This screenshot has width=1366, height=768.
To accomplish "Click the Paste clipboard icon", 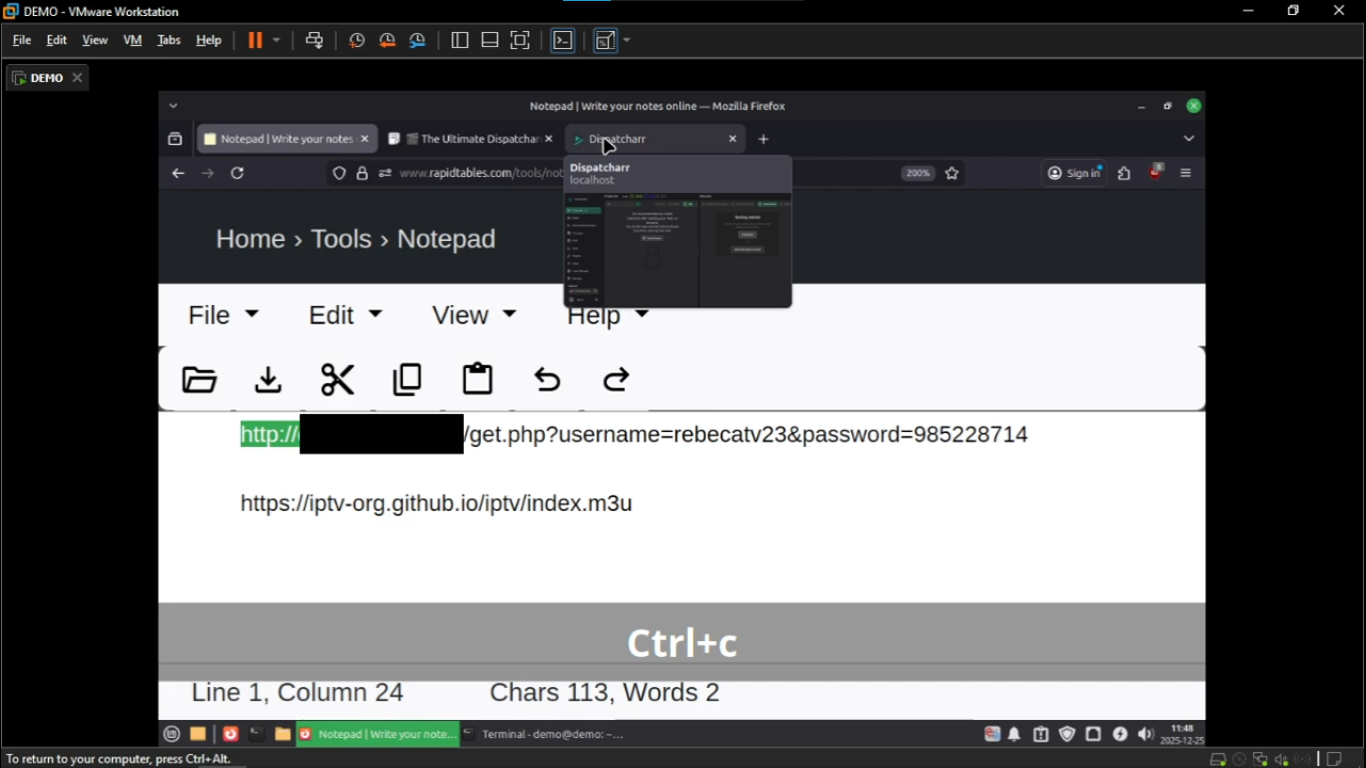I will pos(477,379).
